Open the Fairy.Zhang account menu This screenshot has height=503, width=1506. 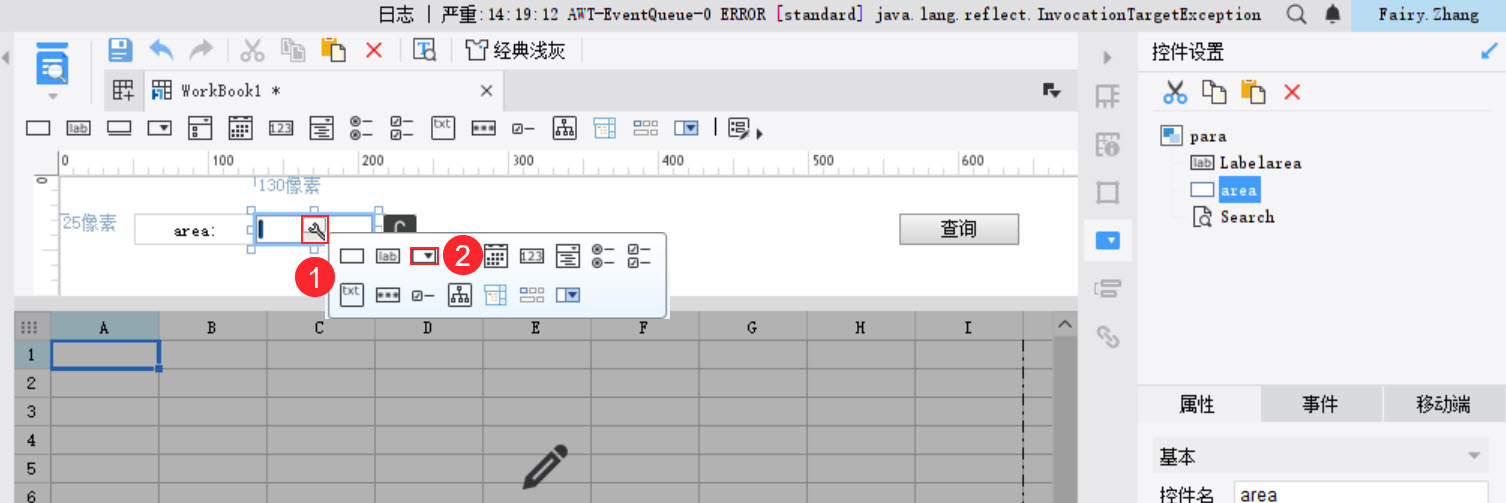(x=1428, y=14)
